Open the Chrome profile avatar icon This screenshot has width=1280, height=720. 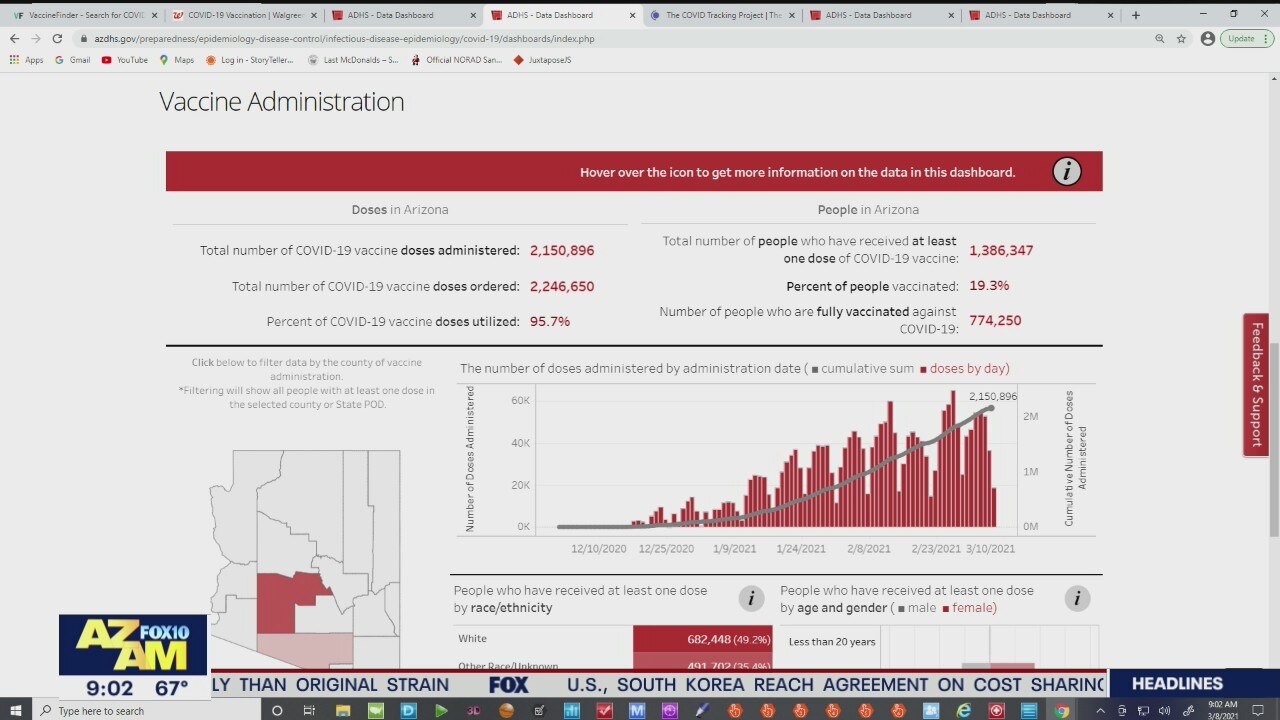pos(1207,38)
